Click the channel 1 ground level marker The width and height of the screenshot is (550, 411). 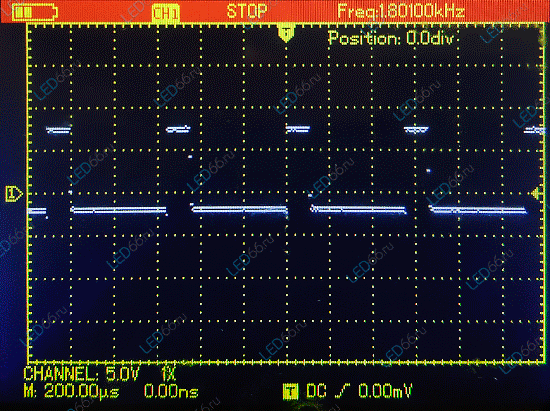coord(14,194)
